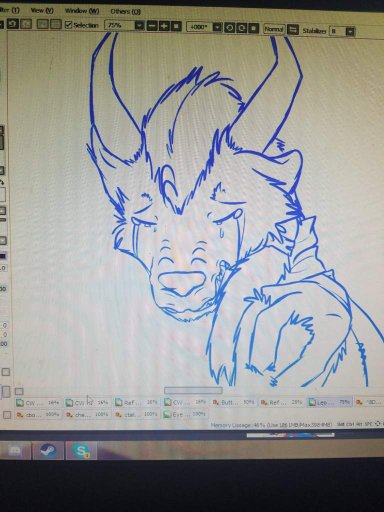Rotate canvas counterclockwise icon
Viewport: 384px width, 512px height.
pos(229,28)
